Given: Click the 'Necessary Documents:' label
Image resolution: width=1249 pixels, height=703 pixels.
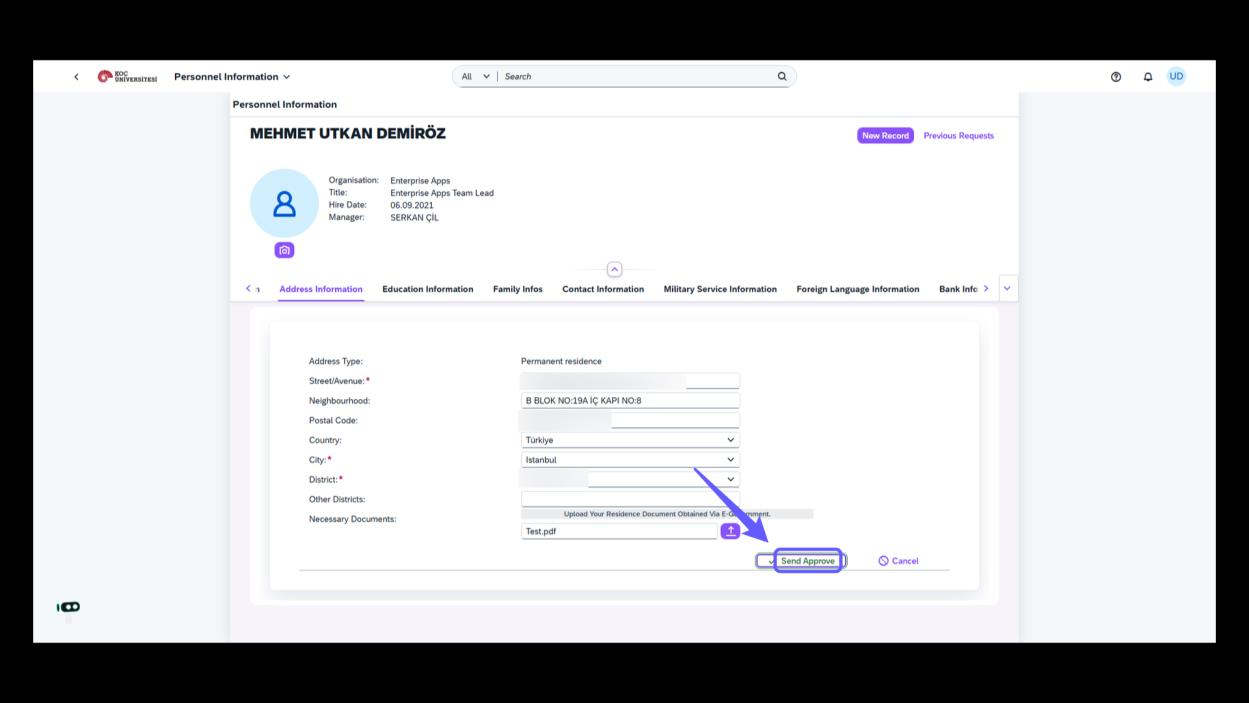Looking at the screenshot, I should 353,519.
